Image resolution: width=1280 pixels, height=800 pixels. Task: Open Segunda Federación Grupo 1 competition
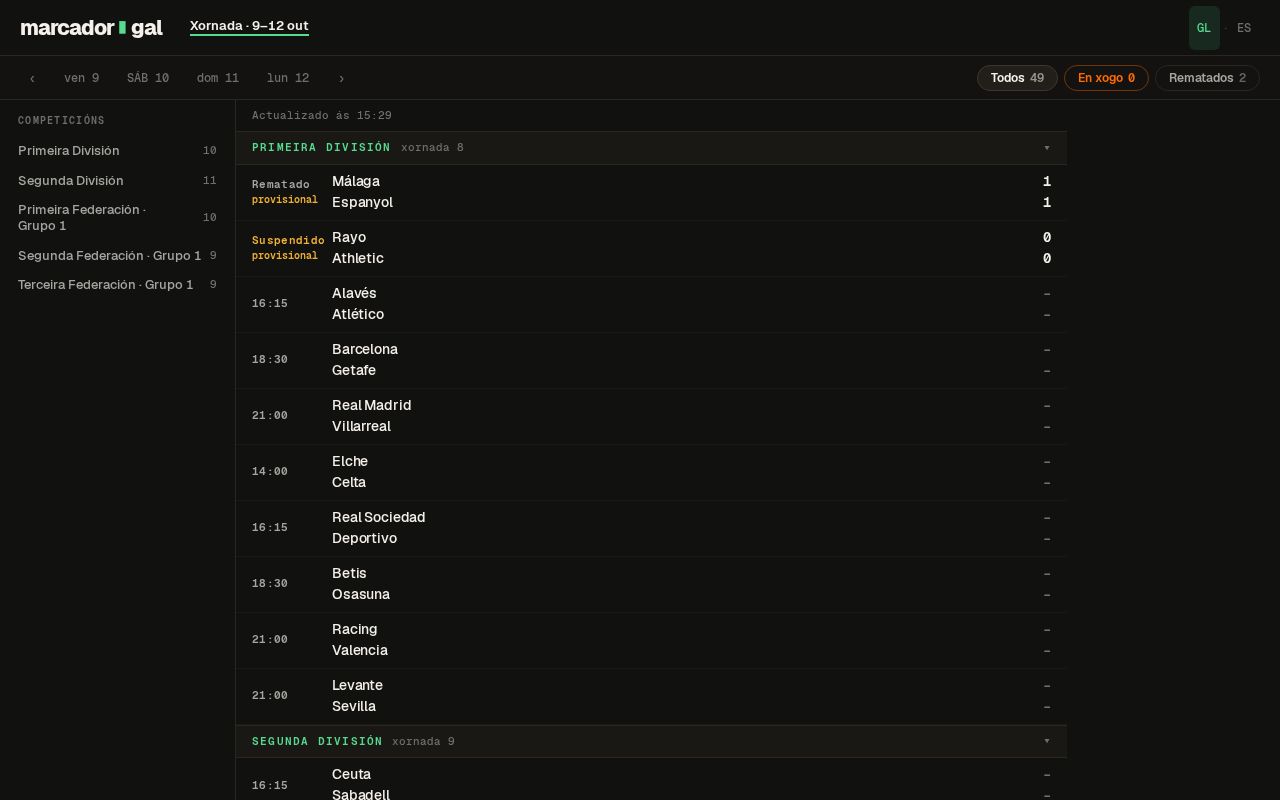click(x=117, y=256)
